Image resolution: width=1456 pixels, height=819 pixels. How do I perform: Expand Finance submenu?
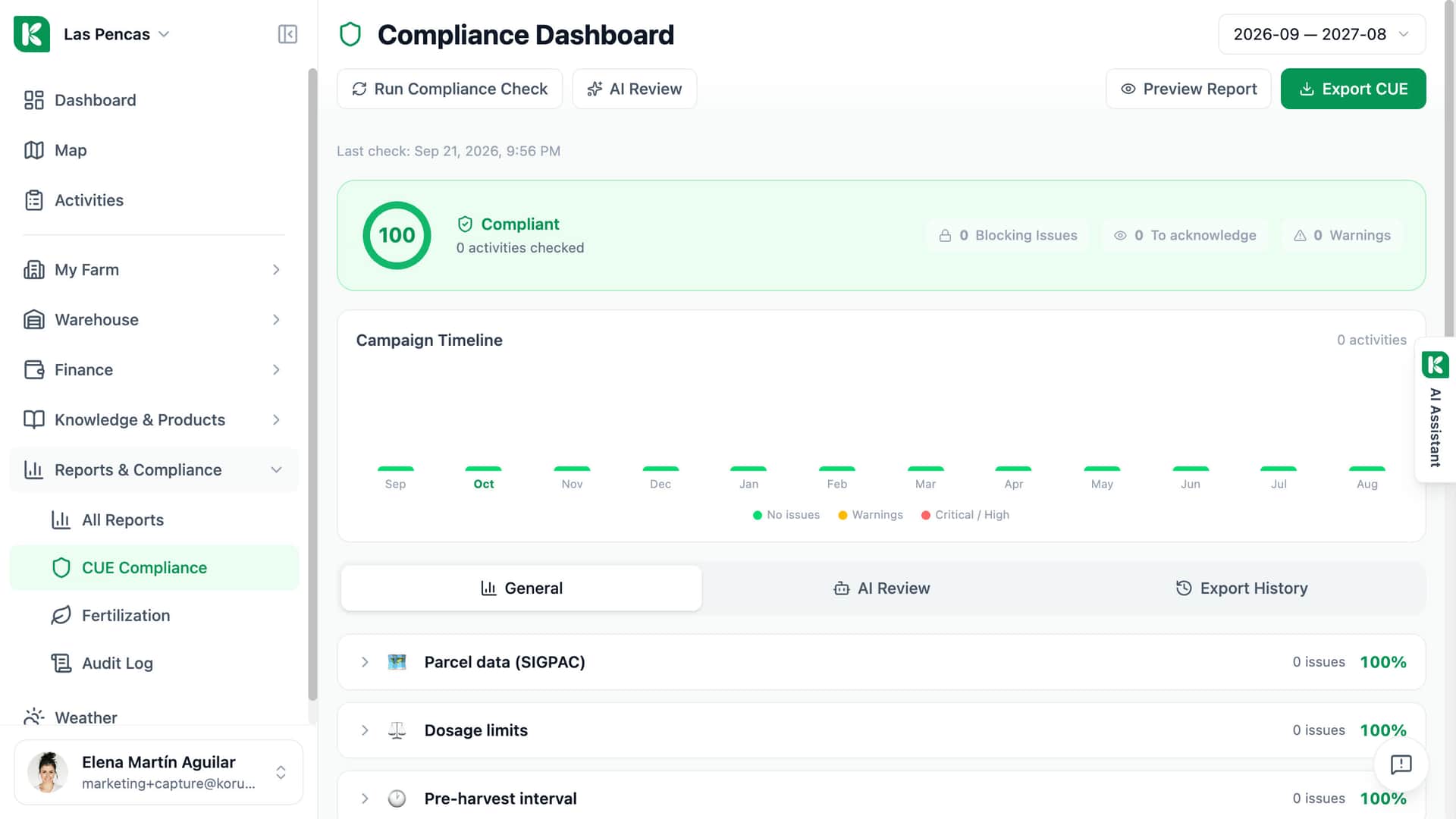pos(153,369)
